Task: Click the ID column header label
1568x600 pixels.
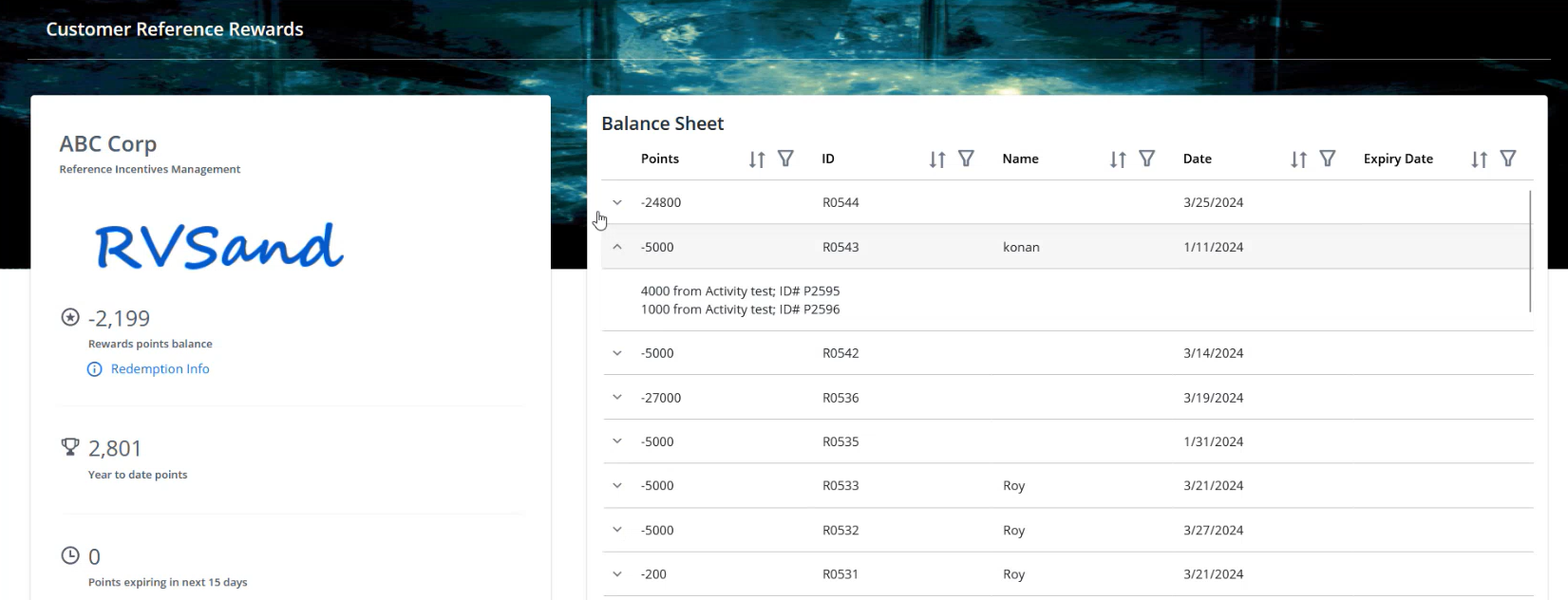Action: coord(828,159)
